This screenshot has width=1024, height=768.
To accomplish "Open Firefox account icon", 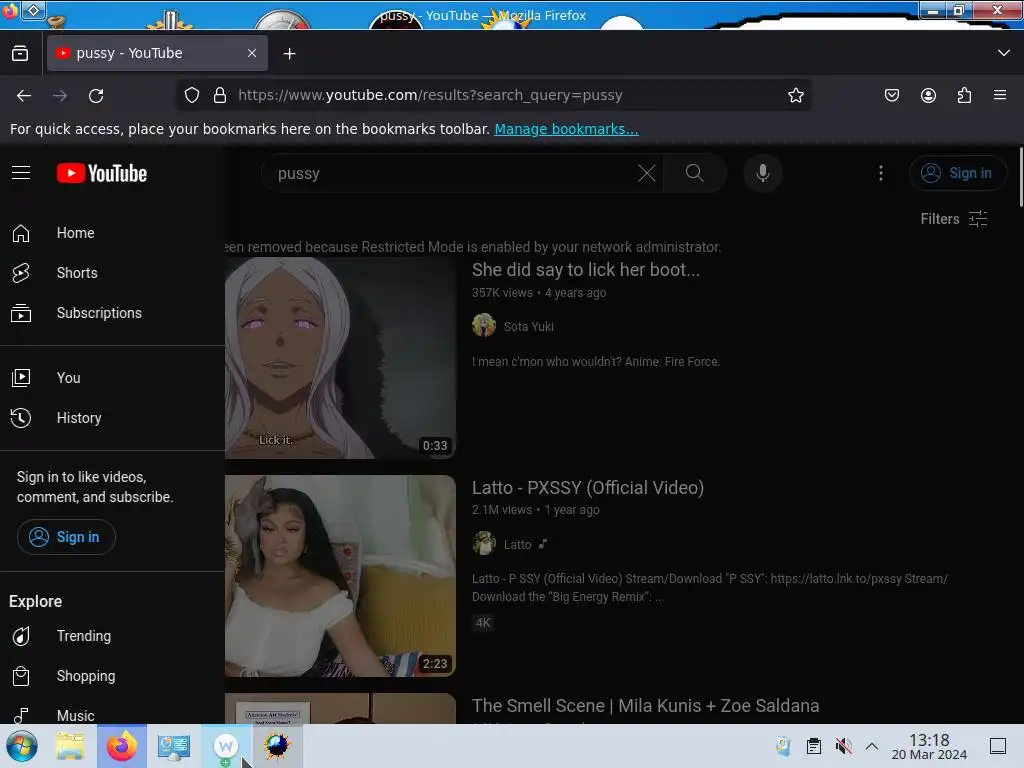I will pyautogui.click(x=928, y=95).
